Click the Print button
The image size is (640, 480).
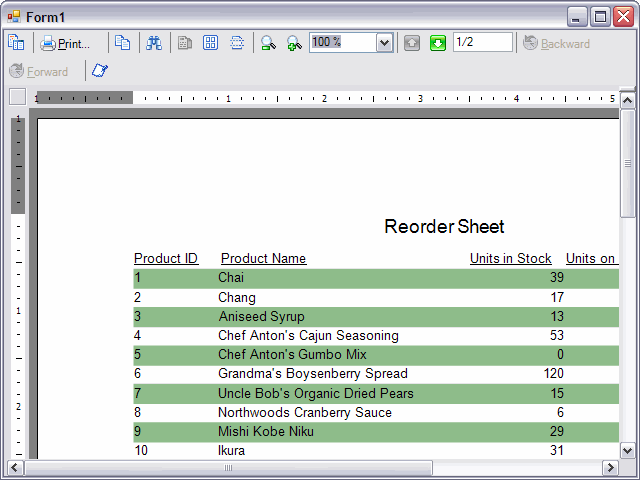point(66,43)
